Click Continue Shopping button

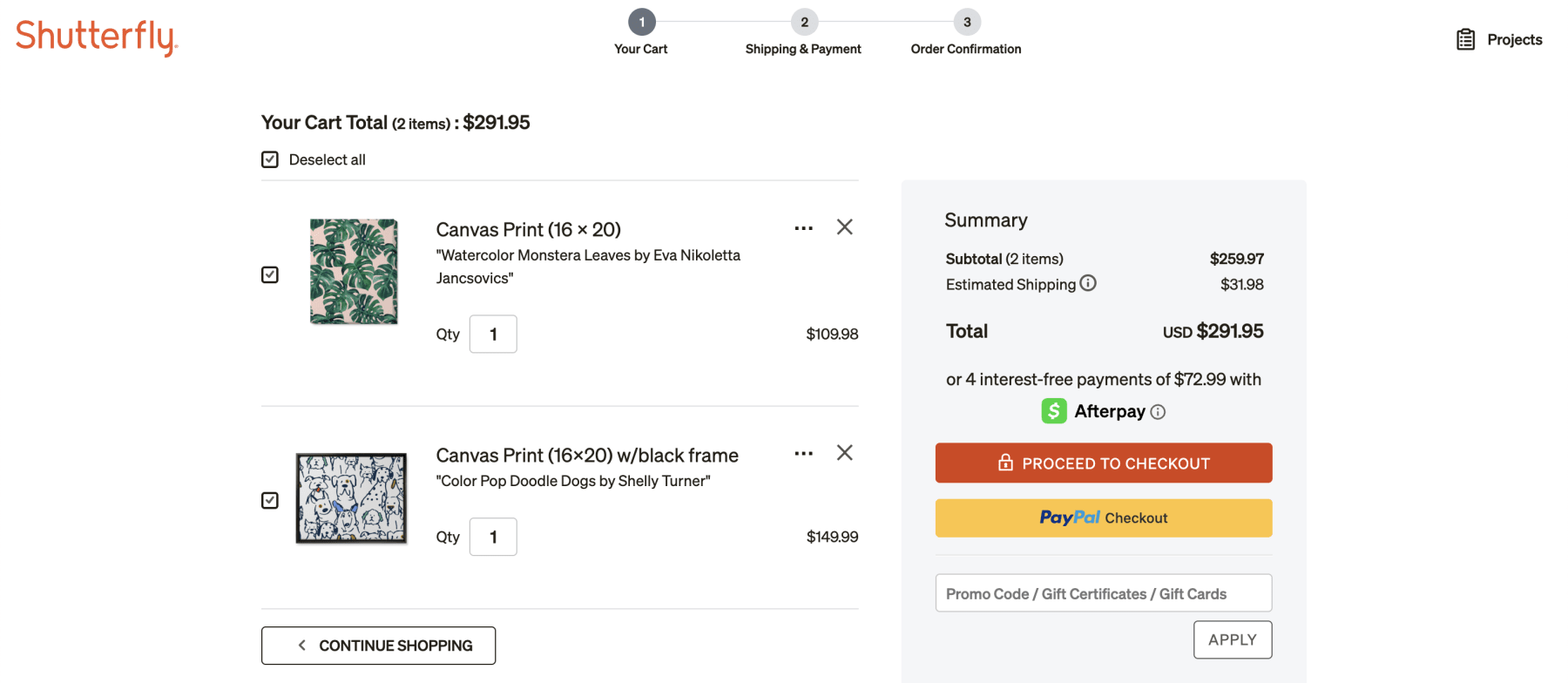coord(378,646)
